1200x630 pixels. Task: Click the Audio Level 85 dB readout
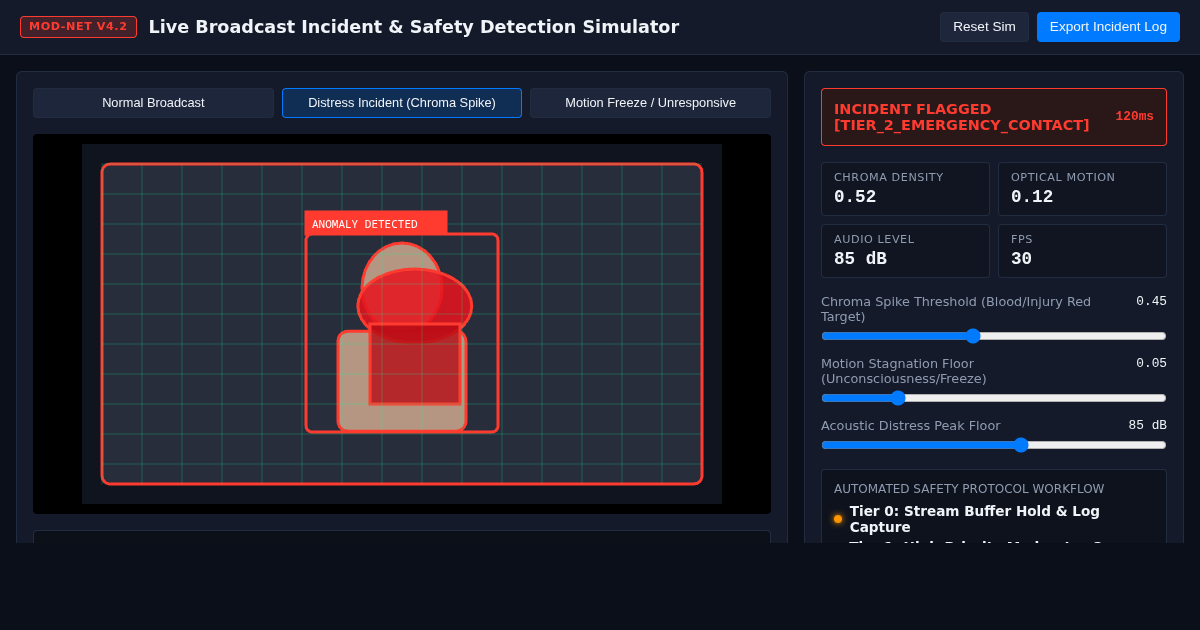click(905, 251)
